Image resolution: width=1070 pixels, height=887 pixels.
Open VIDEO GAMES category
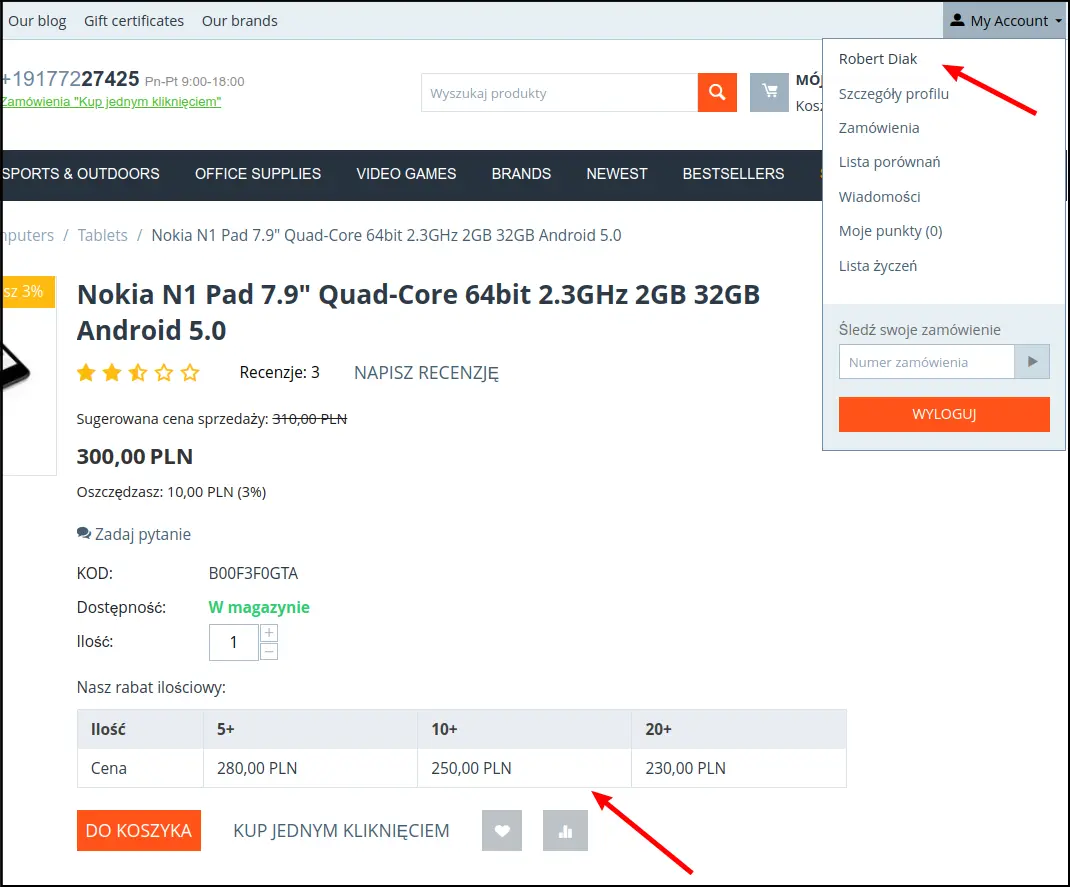[406, 174]
